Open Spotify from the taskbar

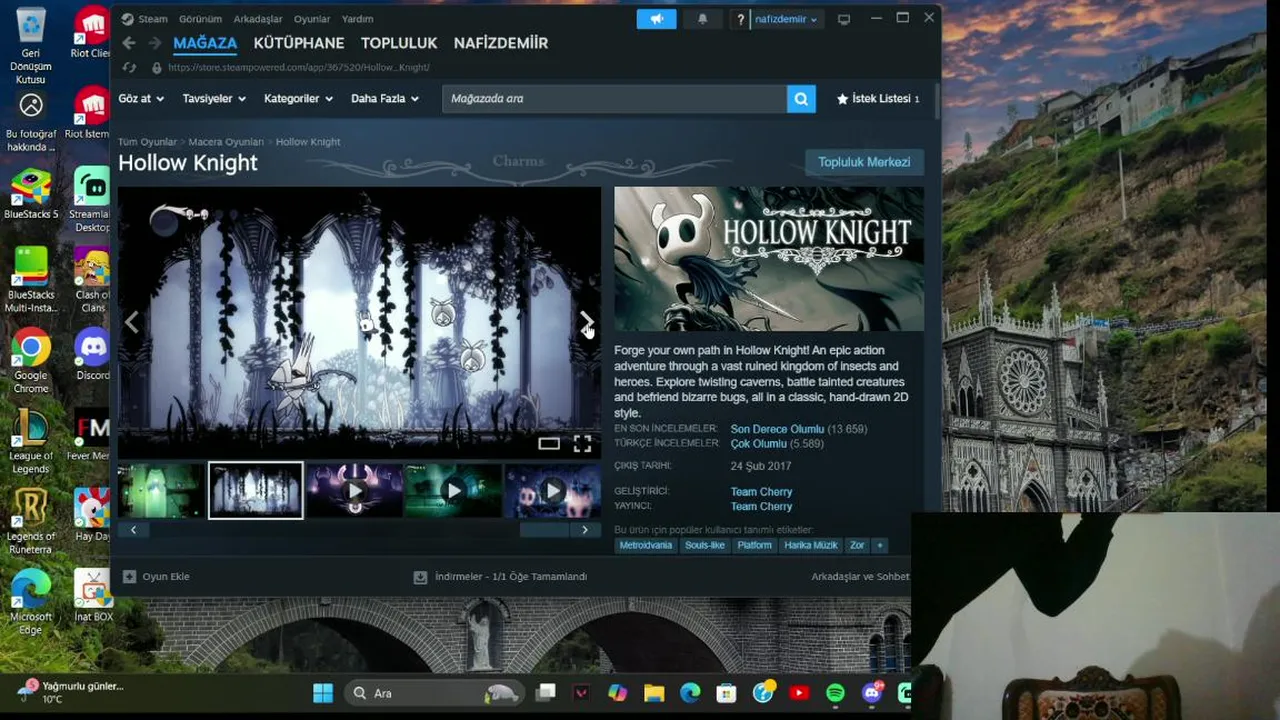[x=835, y=693]
